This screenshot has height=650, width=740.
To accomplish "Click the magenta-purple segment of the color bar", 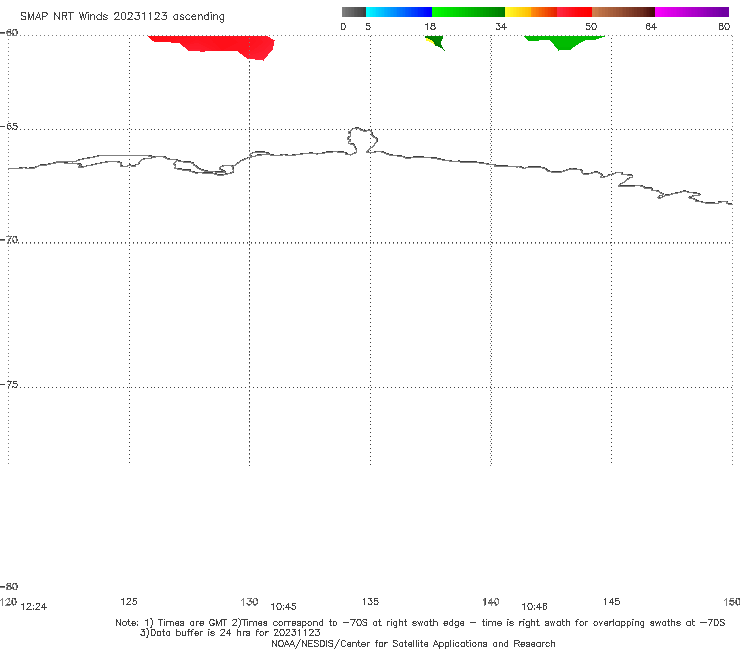I will pyautogui.click(x=692, y=12).
